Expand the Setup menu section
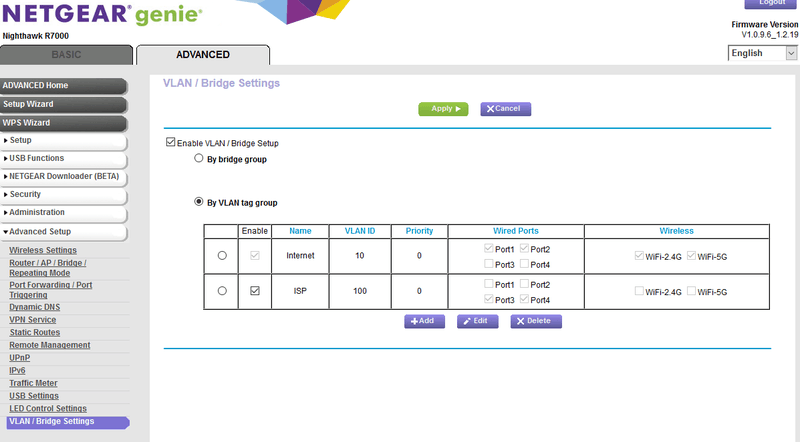The height and width of the screenshot is (442, 800). point(63,140)
